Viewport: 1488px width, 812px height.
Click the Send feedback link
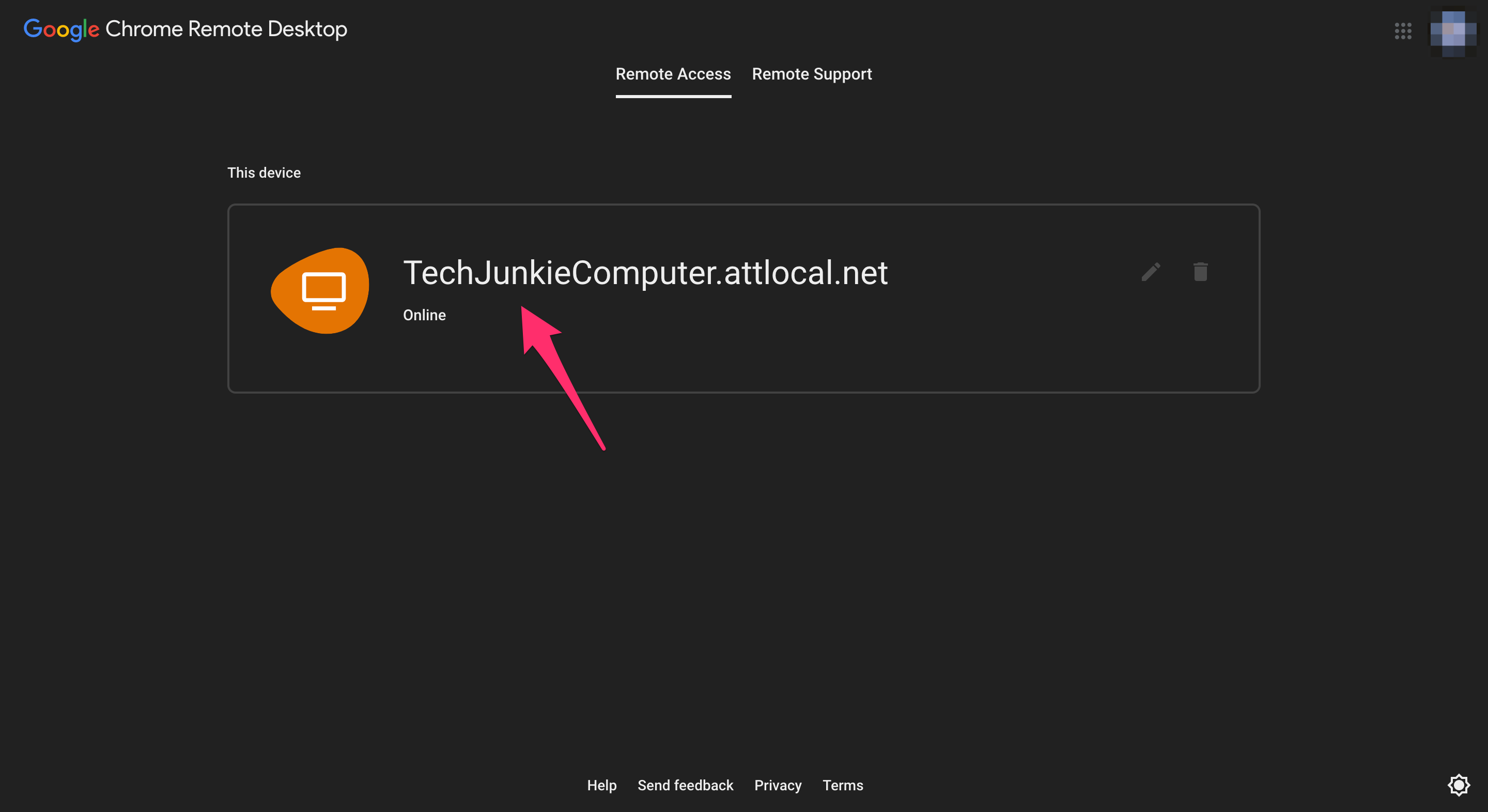pos(685,786)
